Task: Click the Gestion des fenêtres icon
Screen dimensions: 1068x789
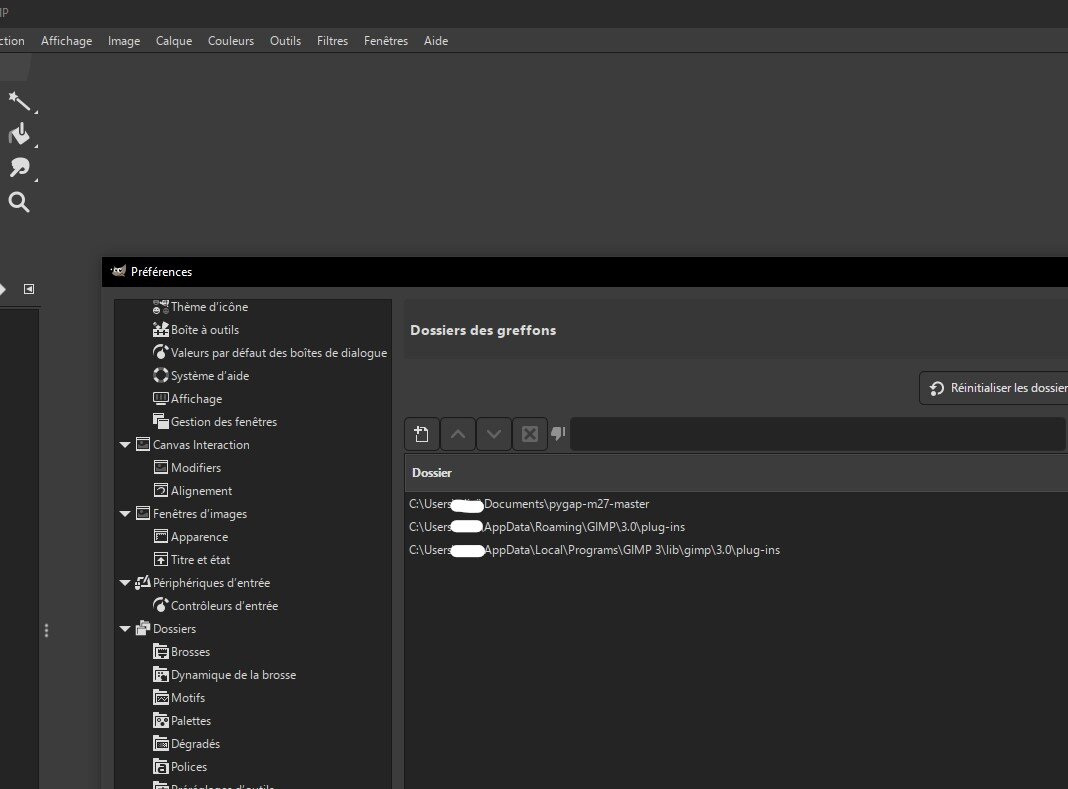Action: [161, 421]
